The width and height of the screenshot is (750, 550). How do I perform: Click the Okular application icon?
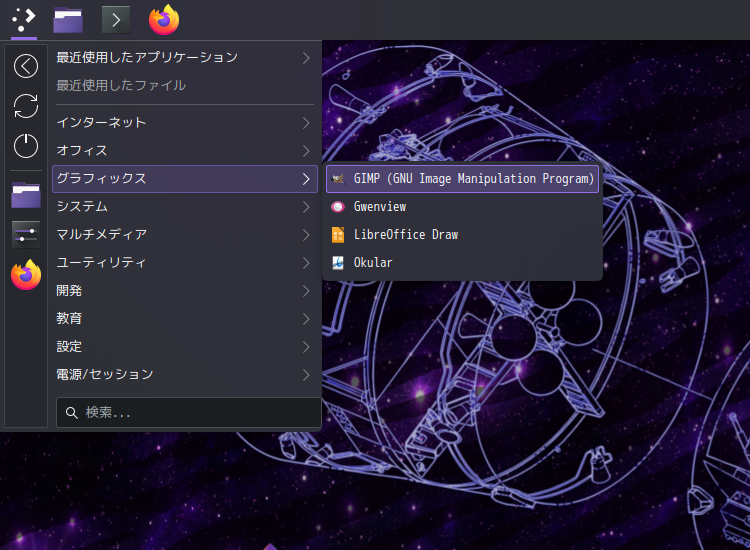338,263
